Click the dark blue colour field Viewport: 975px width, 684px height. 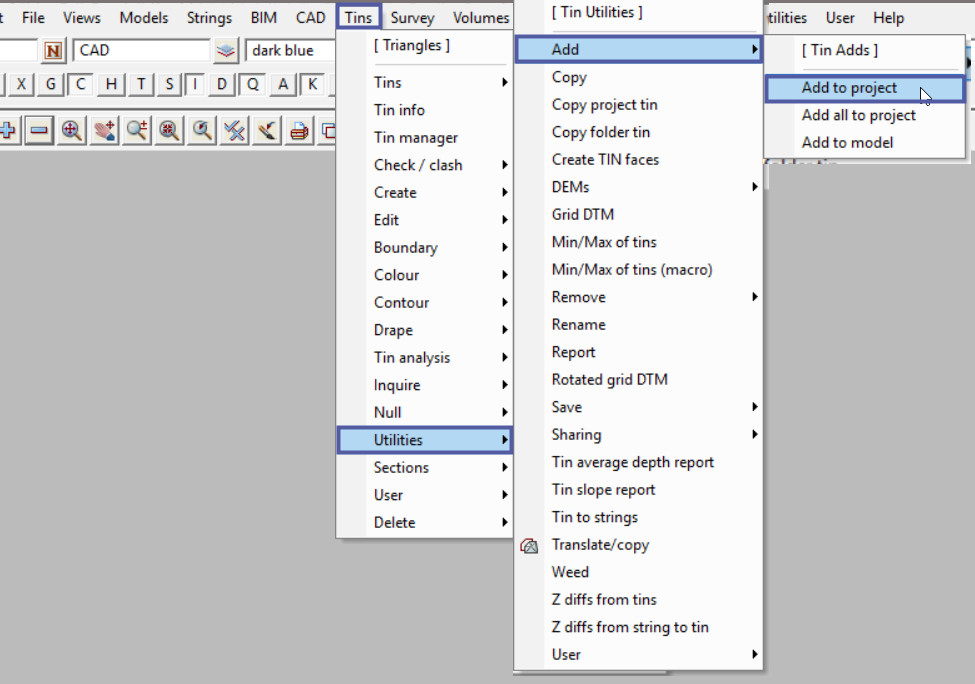[290, 50]
